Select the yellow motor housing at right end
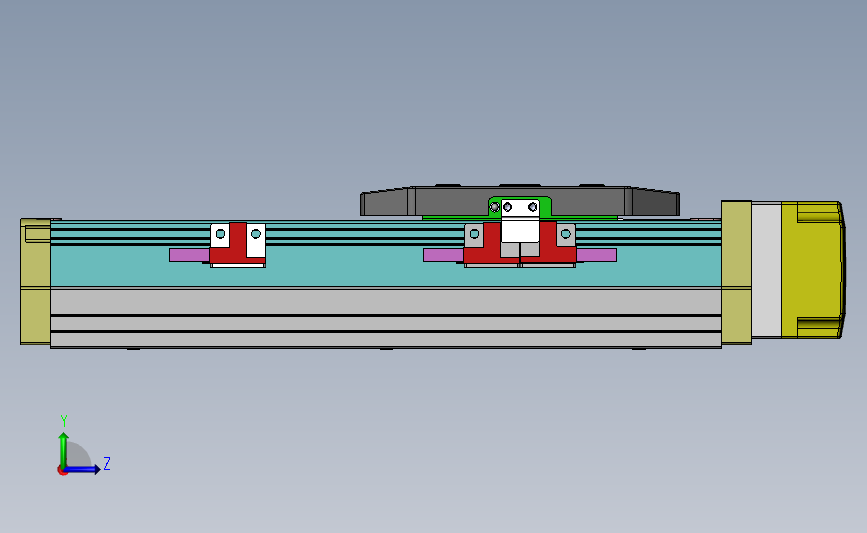The width and height of the screenshot is (867, 533). 813,269
